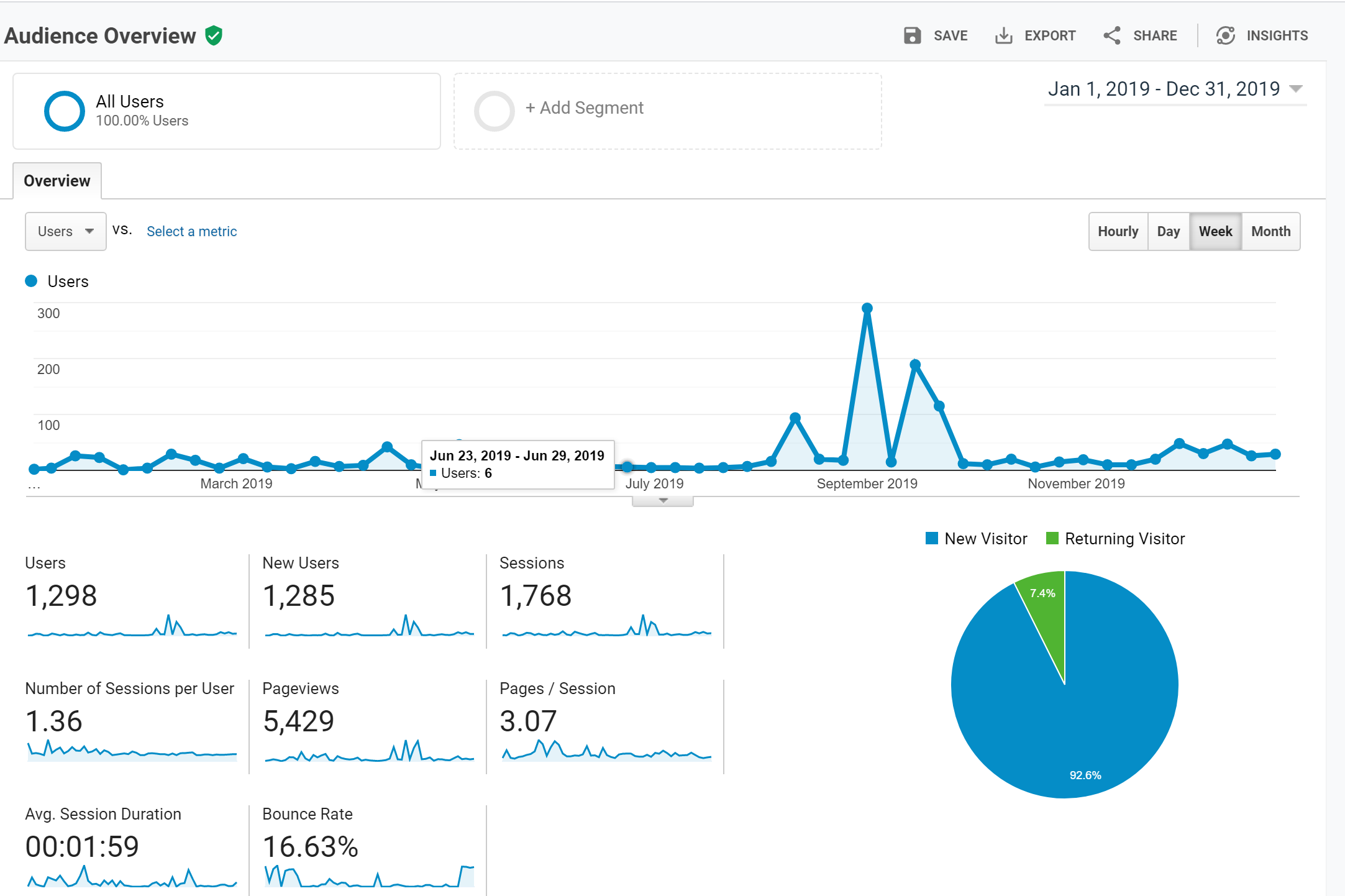Click the highest peak point near 300 users
The width and height of the screenshot is (1345, 896).
[867, 308]
